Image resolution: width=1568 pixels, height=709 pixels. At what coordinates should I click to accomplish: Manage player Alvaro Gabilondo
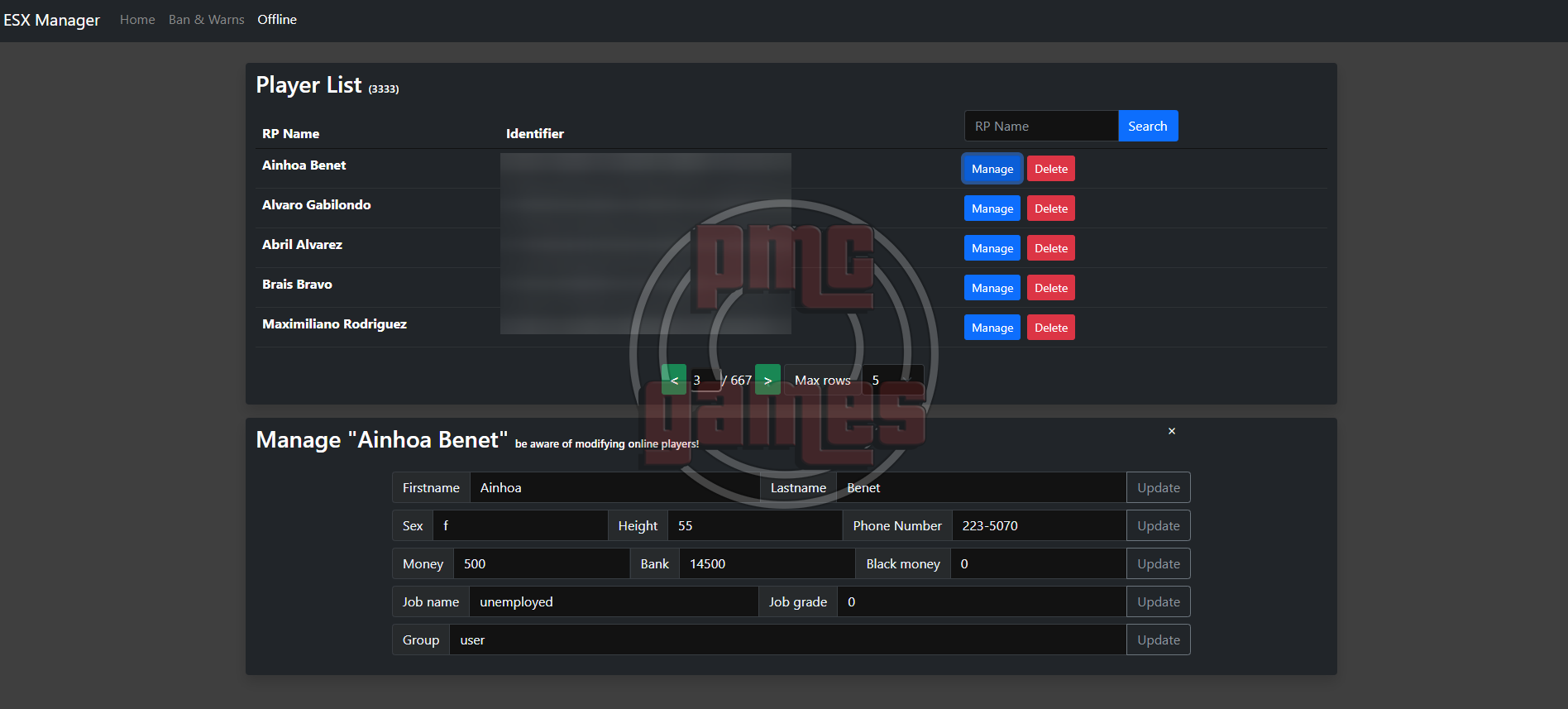(x=992, y=208)
